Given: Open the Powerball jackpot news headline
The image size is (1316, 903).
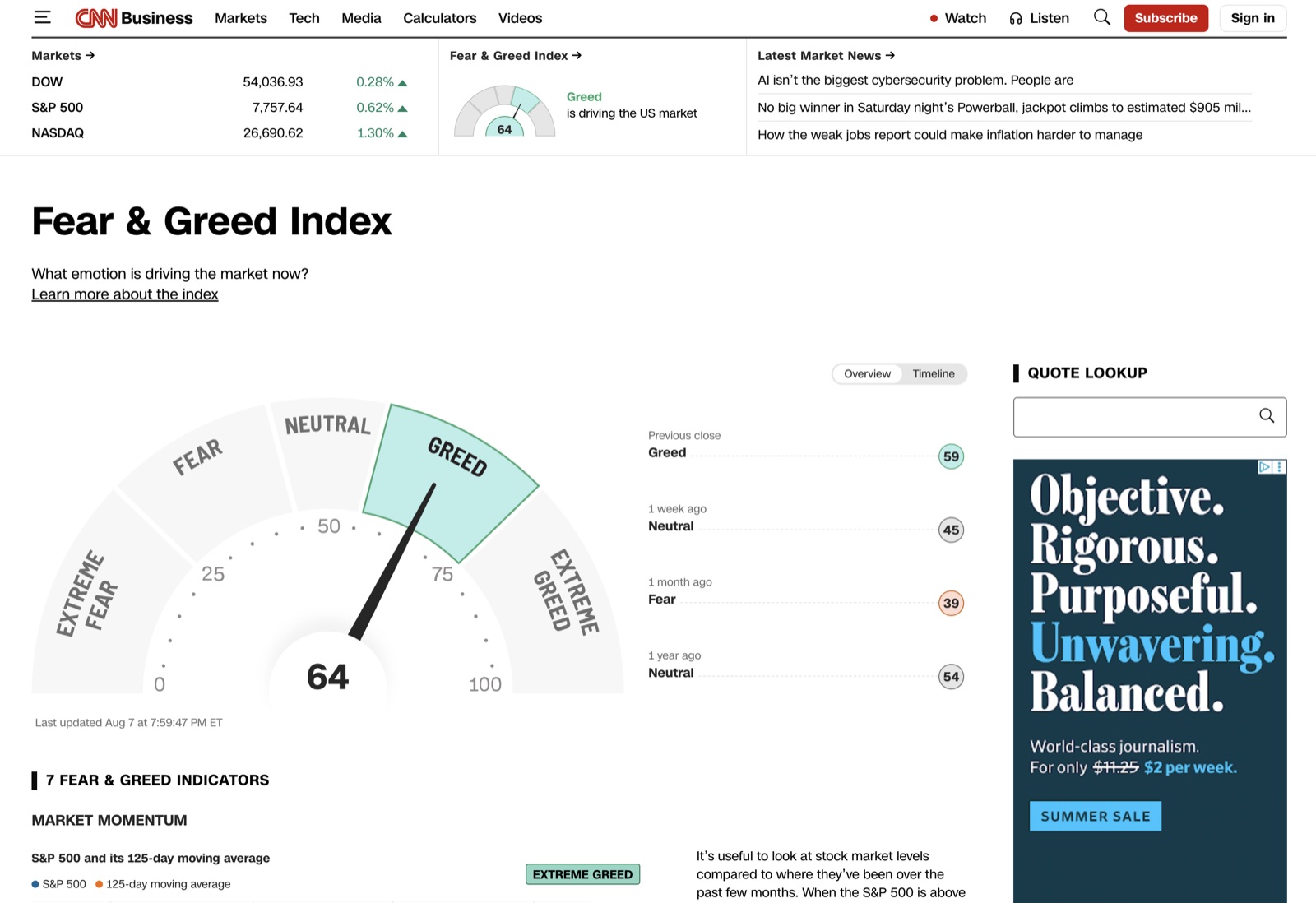Looking at the screenshot, I should click(1004, 107).
